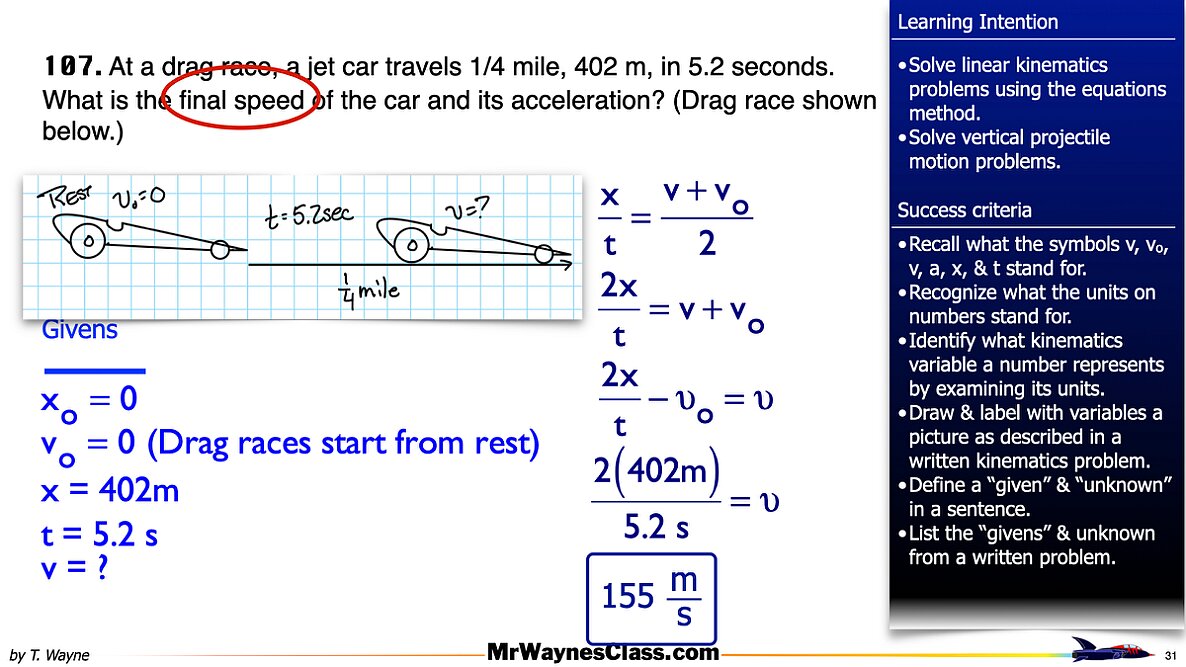Click the 'by T. Wayne' credit

(49, 655)
